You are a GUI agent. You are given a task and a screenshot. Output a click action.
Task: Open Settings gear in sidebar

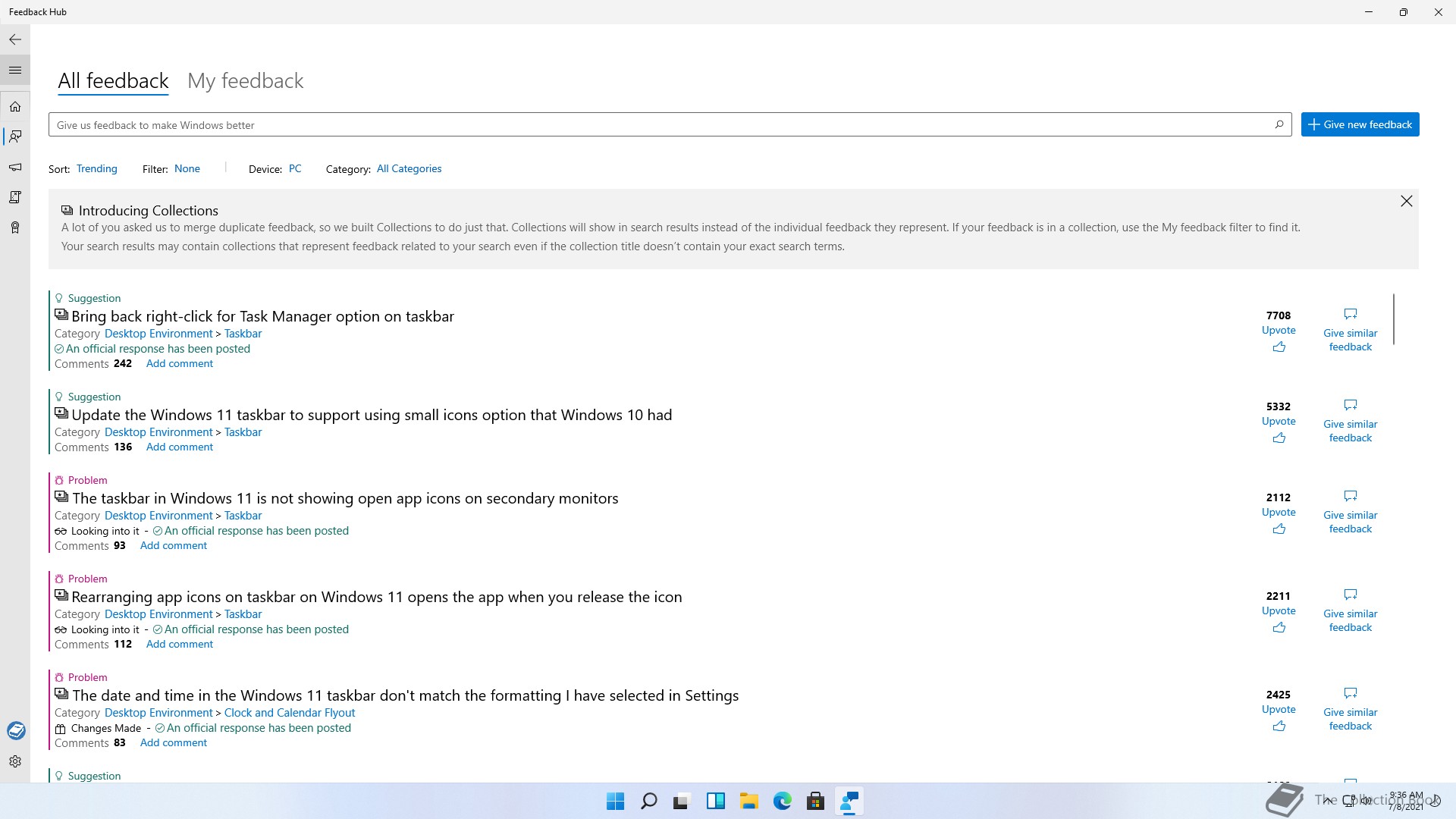tap(15, 761)
